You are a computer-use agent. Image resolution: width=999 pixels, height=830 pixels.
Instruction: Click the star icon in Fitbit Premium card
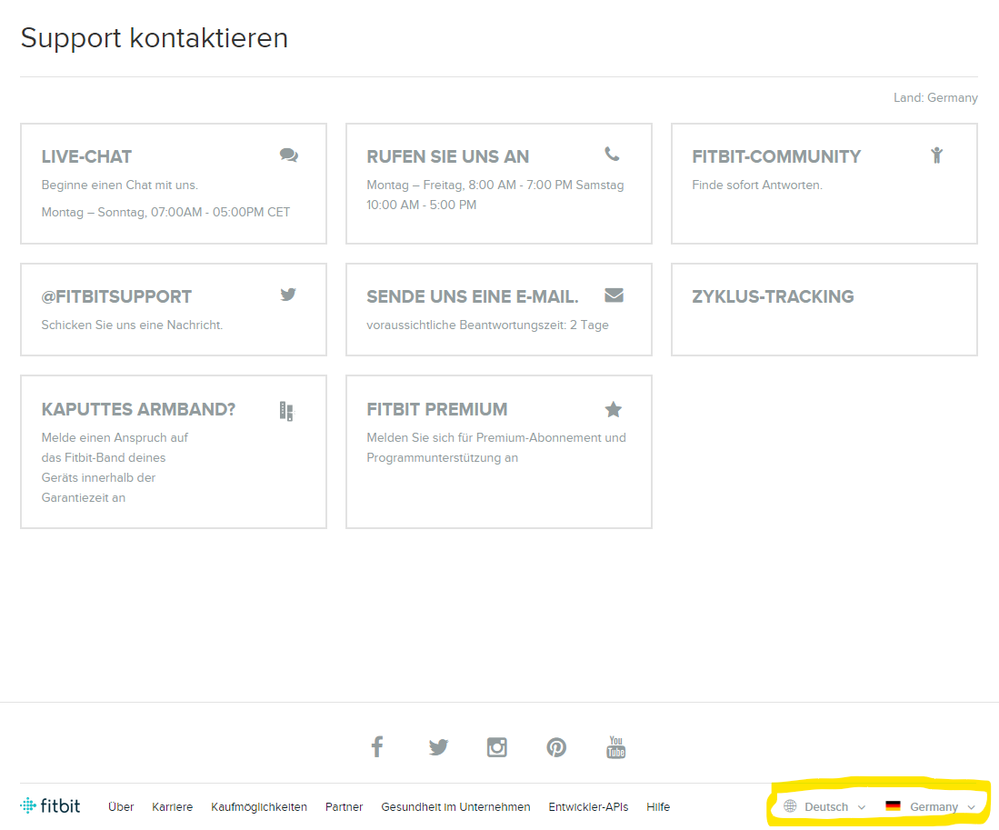pyautogui.click(x=614, y=409)
